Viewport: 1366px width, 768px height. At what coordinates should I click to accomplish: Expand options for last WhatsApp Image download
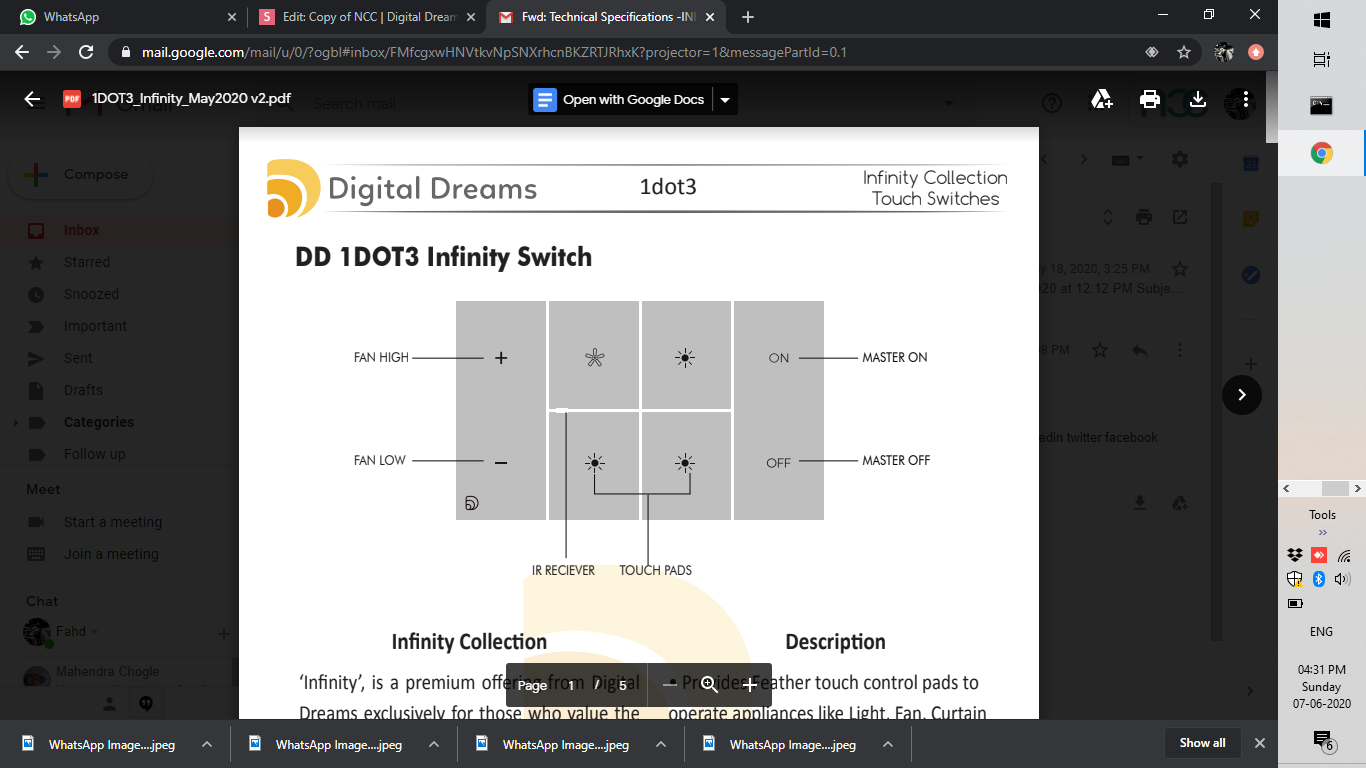click(888, 744)
